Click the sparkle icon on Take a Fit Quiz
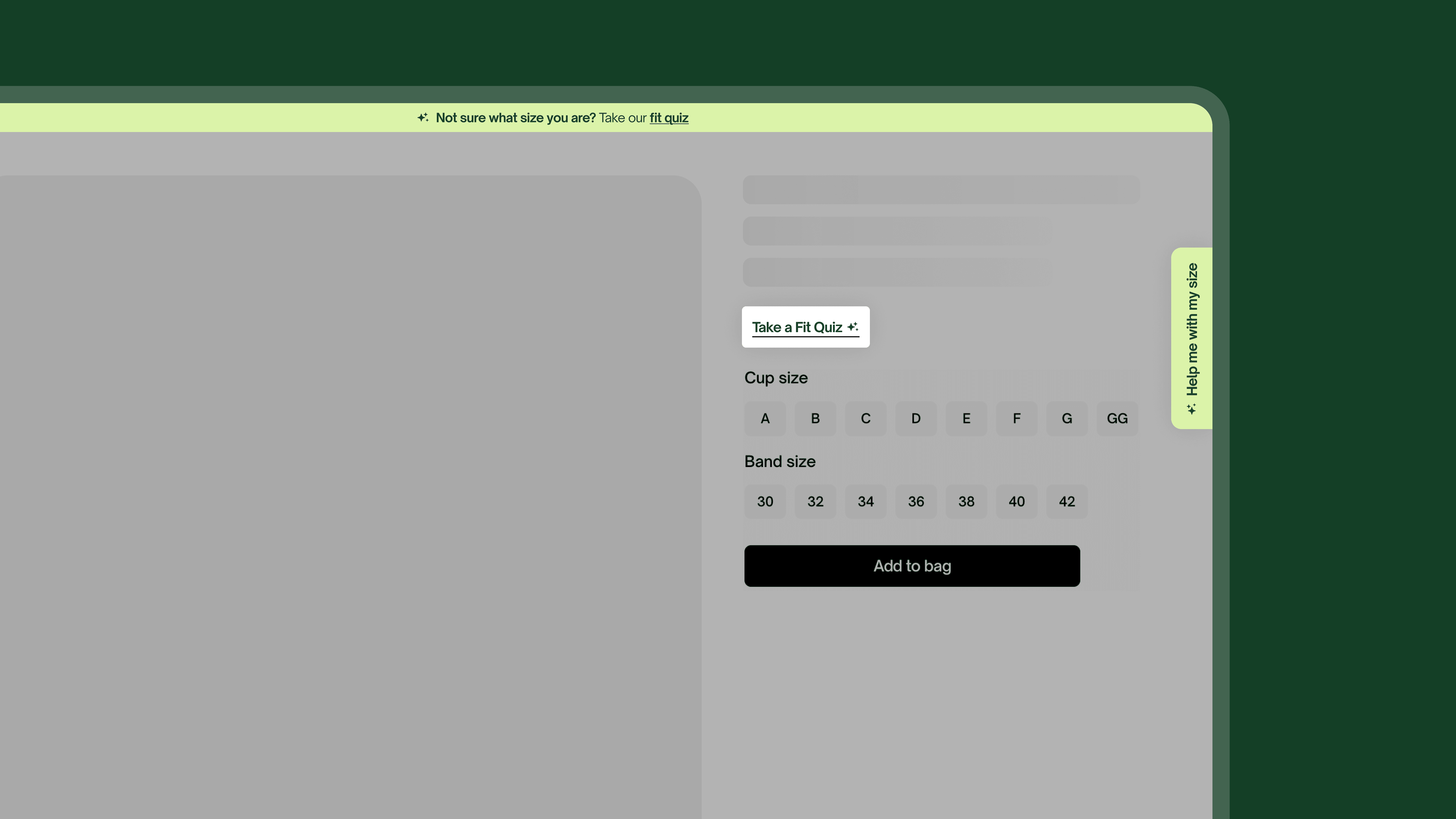 point(853,326)
